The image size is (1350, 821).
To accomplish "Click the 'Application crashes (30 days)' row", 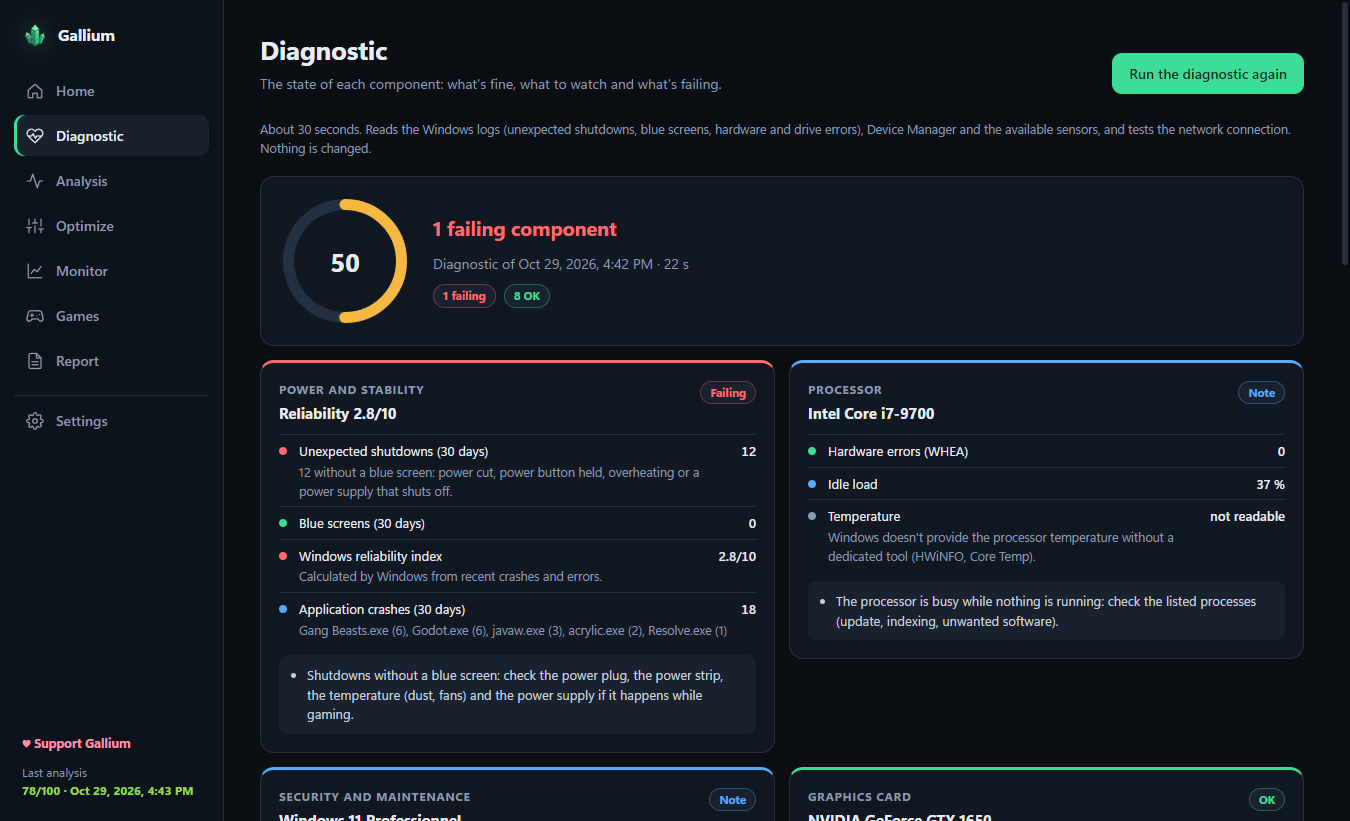I will tap(517, 619).
